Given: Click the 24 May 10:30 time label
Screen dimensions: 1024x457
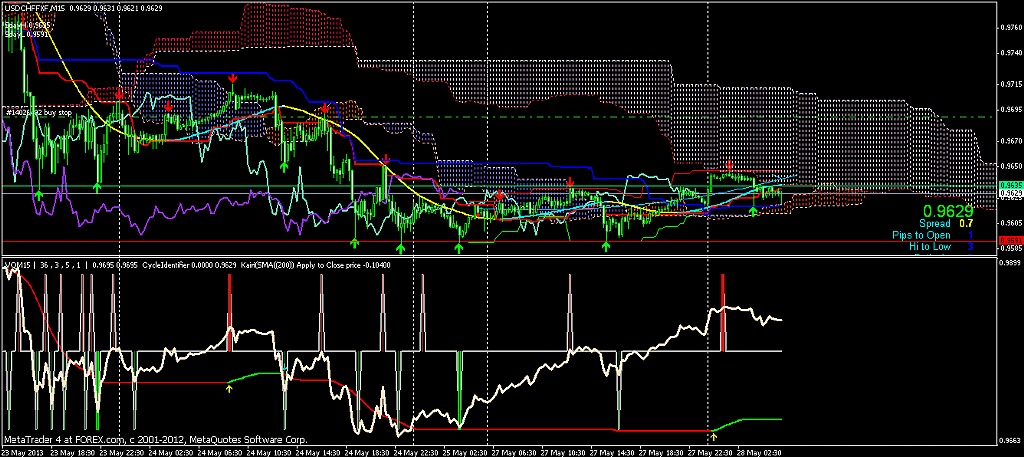Looking at the screenshot, I should pyautogui.click(x=267, y=452).
